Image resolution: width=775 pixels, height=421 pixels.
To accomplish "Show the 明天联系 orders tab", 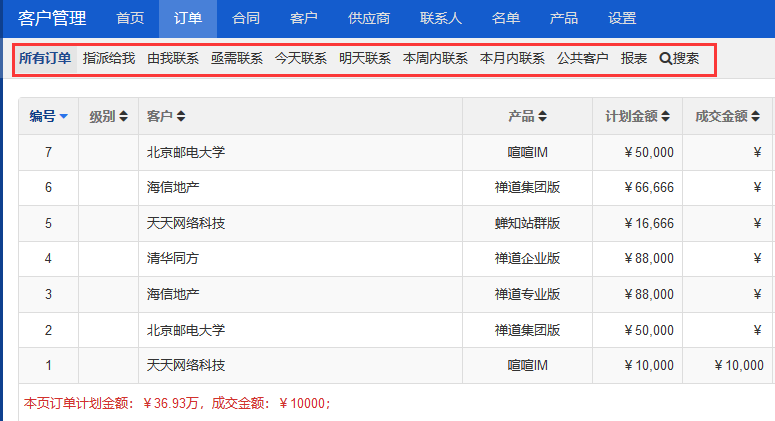I will pos(365,58).
